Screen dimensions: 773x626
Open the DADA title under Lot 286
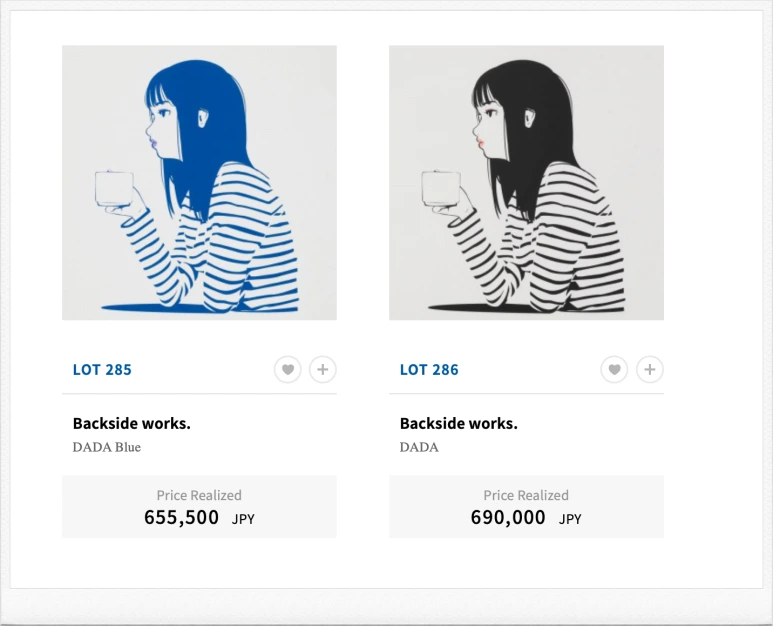pos(419,447)
